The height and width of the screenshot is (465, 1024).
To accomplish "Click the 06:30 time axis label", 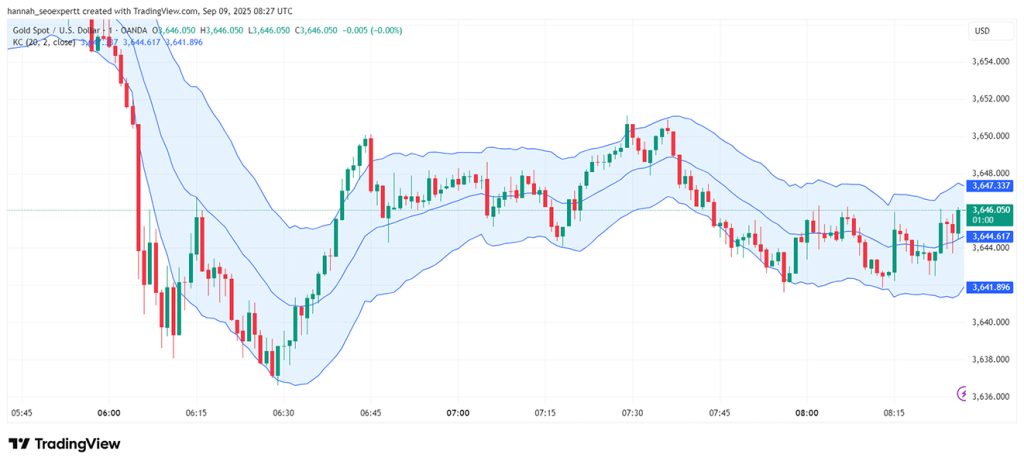I will (x=283, y=413).
